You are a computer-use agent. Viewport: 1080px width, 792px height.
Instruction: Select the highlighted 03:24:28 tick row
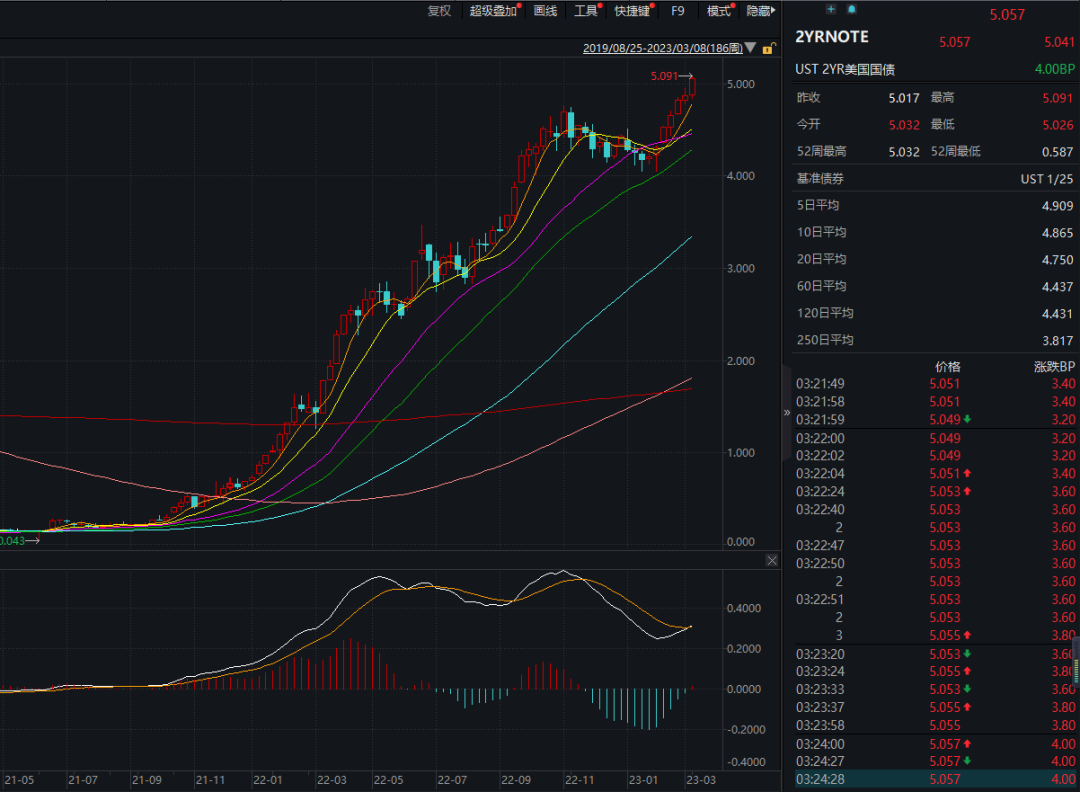click(935, 779)
